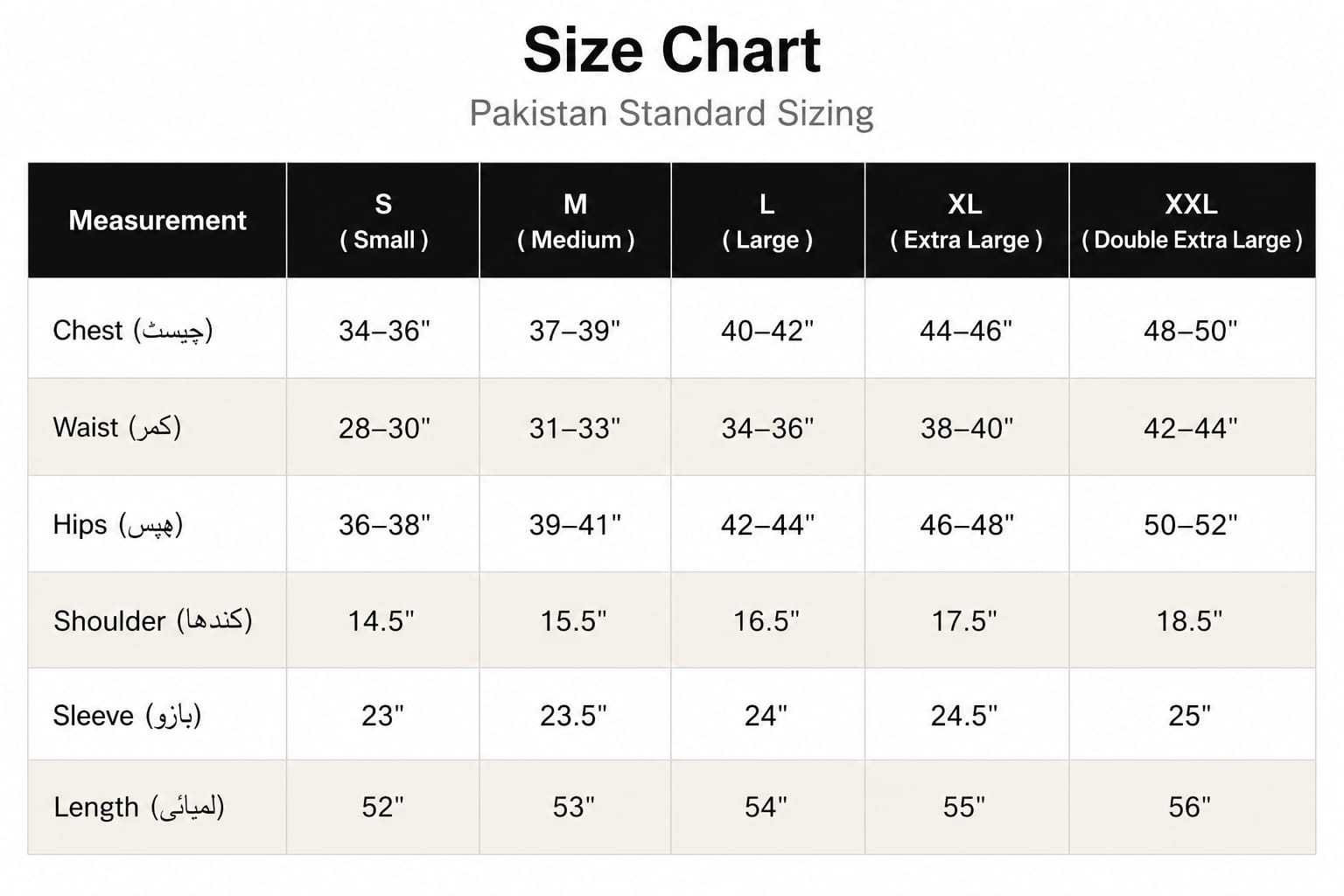Click the Hips row label
The height and width of the screenshot is (896, 1344).
coord(118,525)
